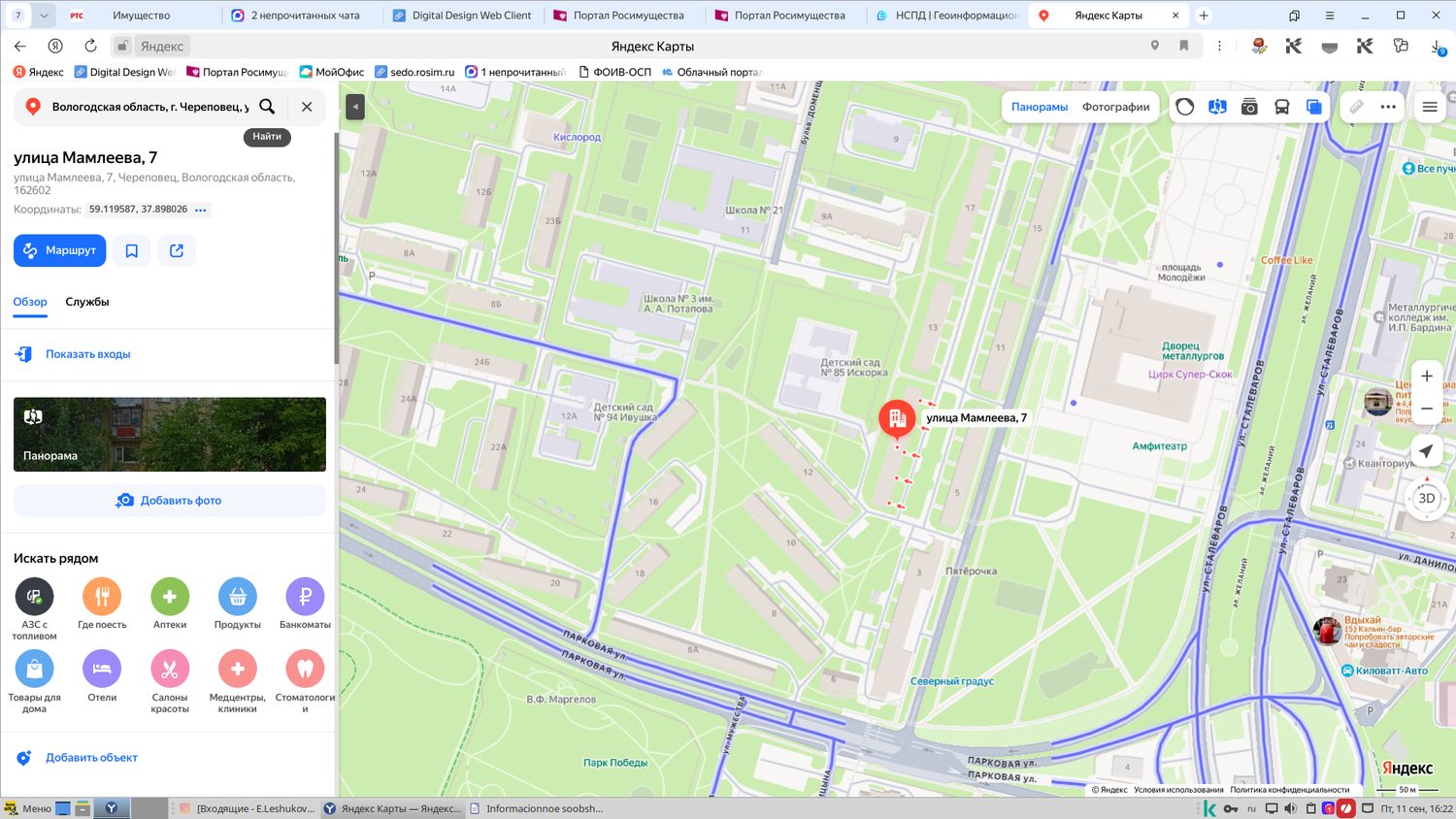Click Добавить объект link
The image size is (1456, 819).
[x=92, y=758]
